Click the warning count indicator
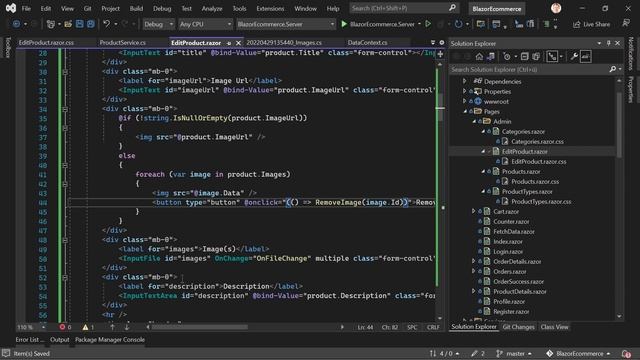The image size is (640, 360). [88, 327]
